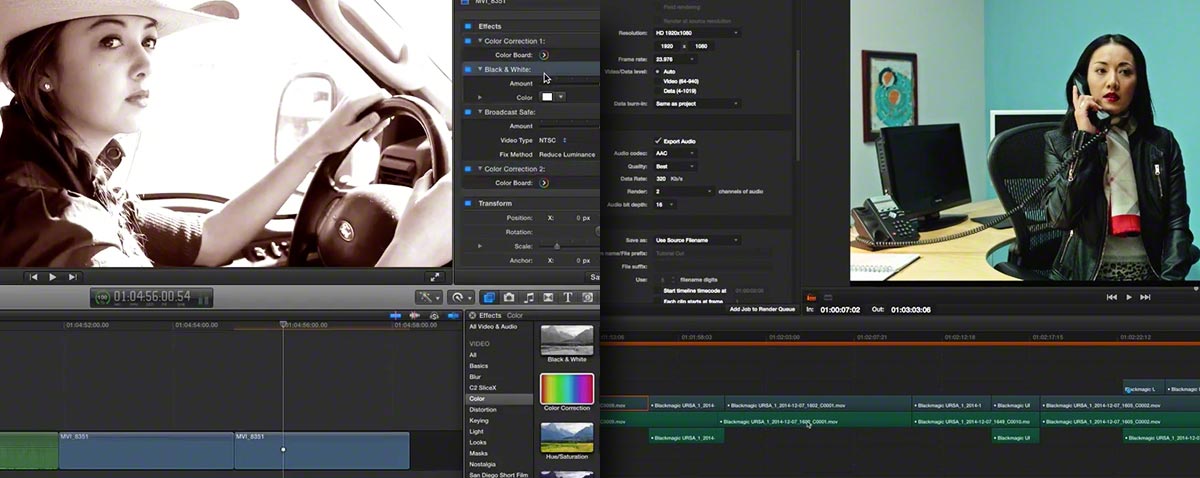Toggle audio skimming icon above timeline
The width and height of the screenshot is (1200, 478).
(416, 315)
